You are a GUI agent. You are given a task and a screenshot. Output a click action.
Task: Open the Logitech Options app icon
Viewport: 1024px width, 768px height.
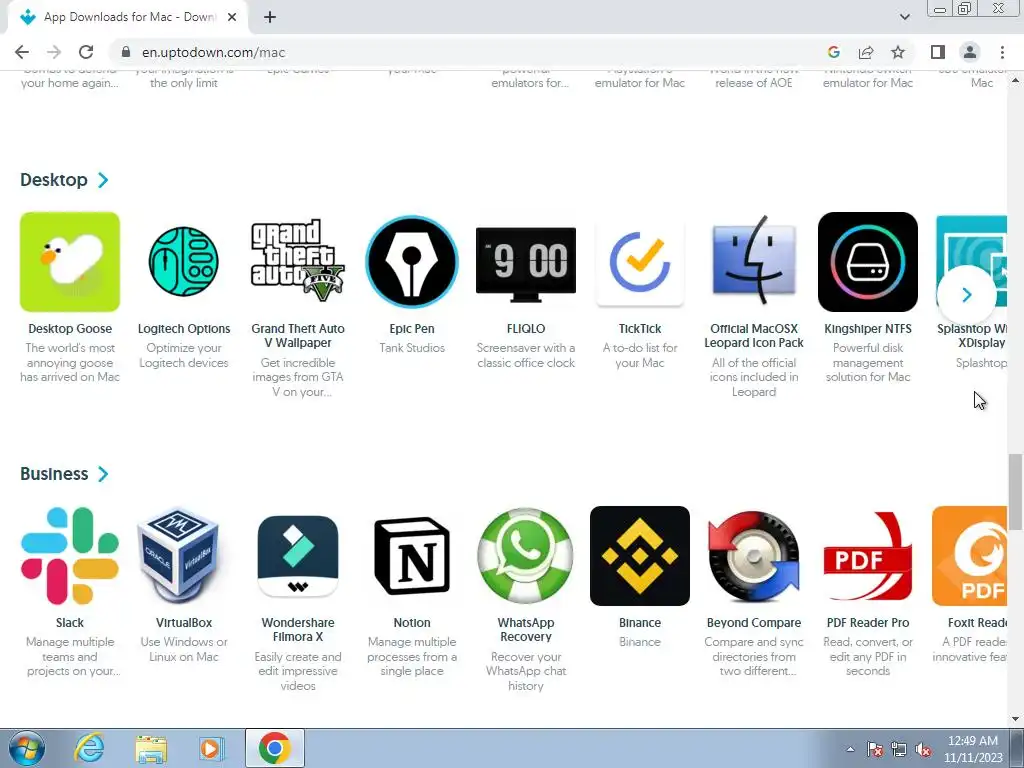tap(184, 262)
